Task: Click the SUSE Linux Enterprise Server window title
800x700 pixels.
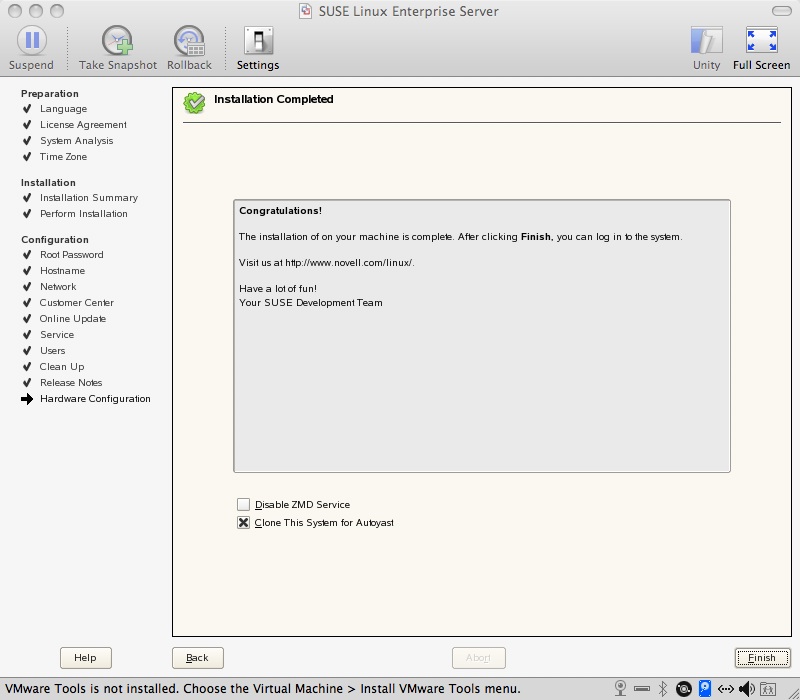Action: click(x=408, y=11)
